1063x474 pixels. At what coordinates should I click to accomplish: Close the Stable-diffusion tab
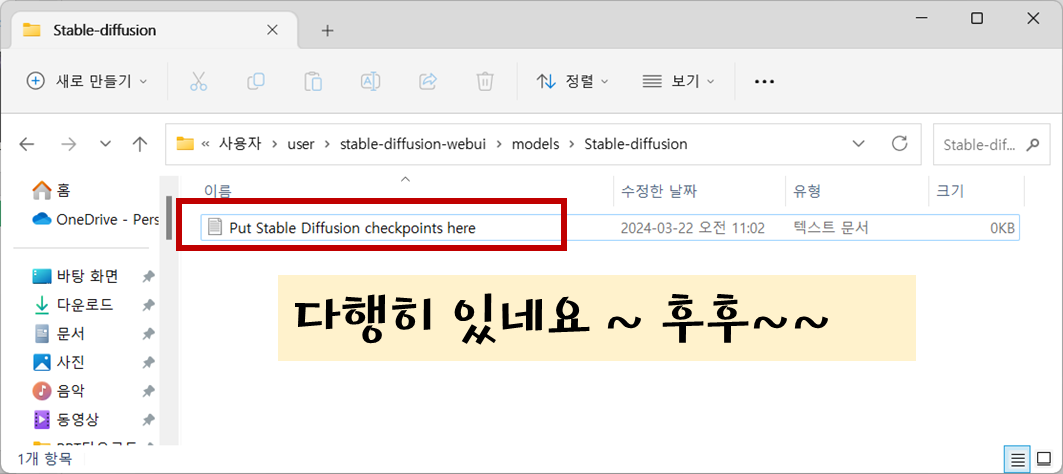[x=273, y=31]
